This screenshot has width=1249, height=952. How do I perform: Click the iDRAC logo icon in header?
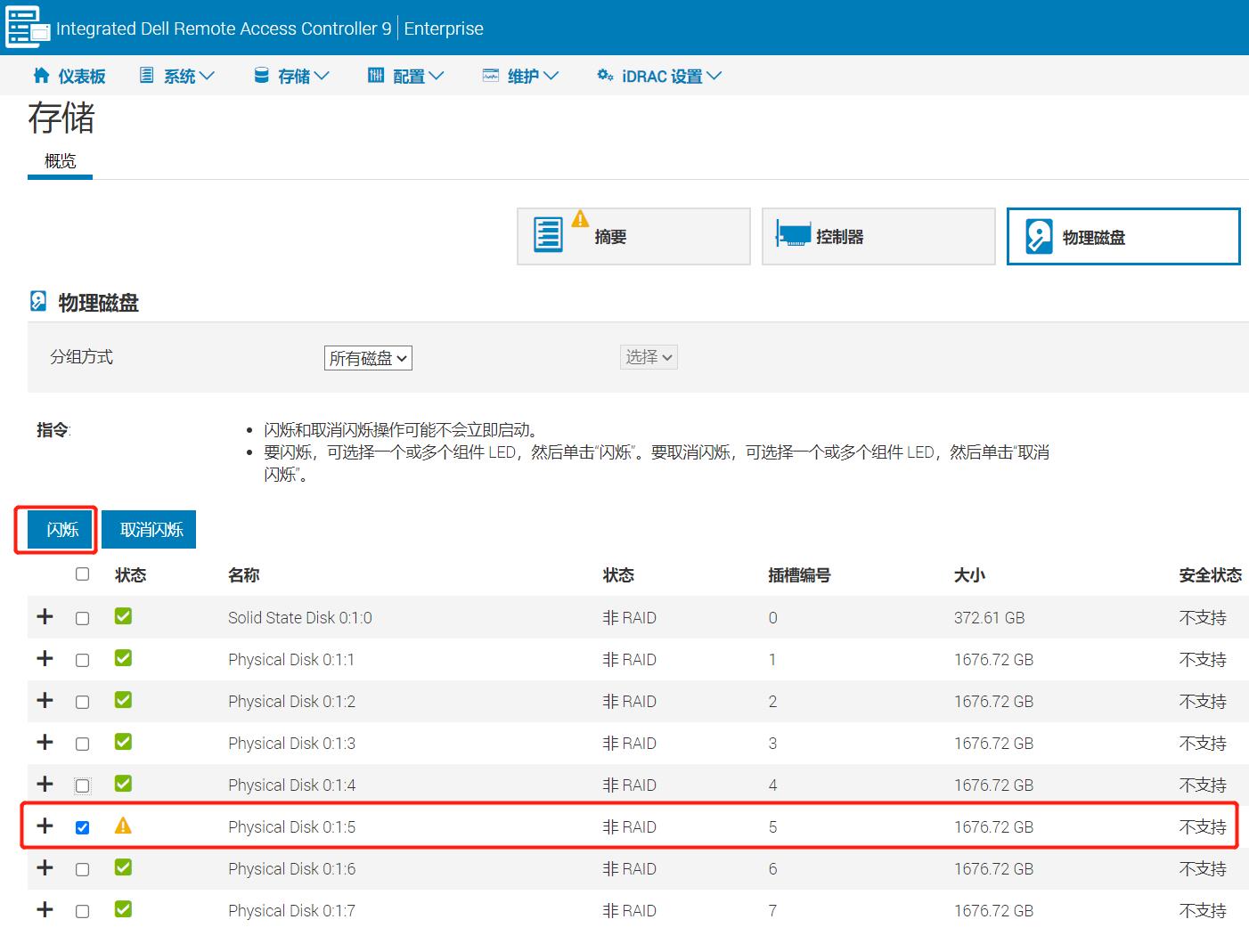28,27
